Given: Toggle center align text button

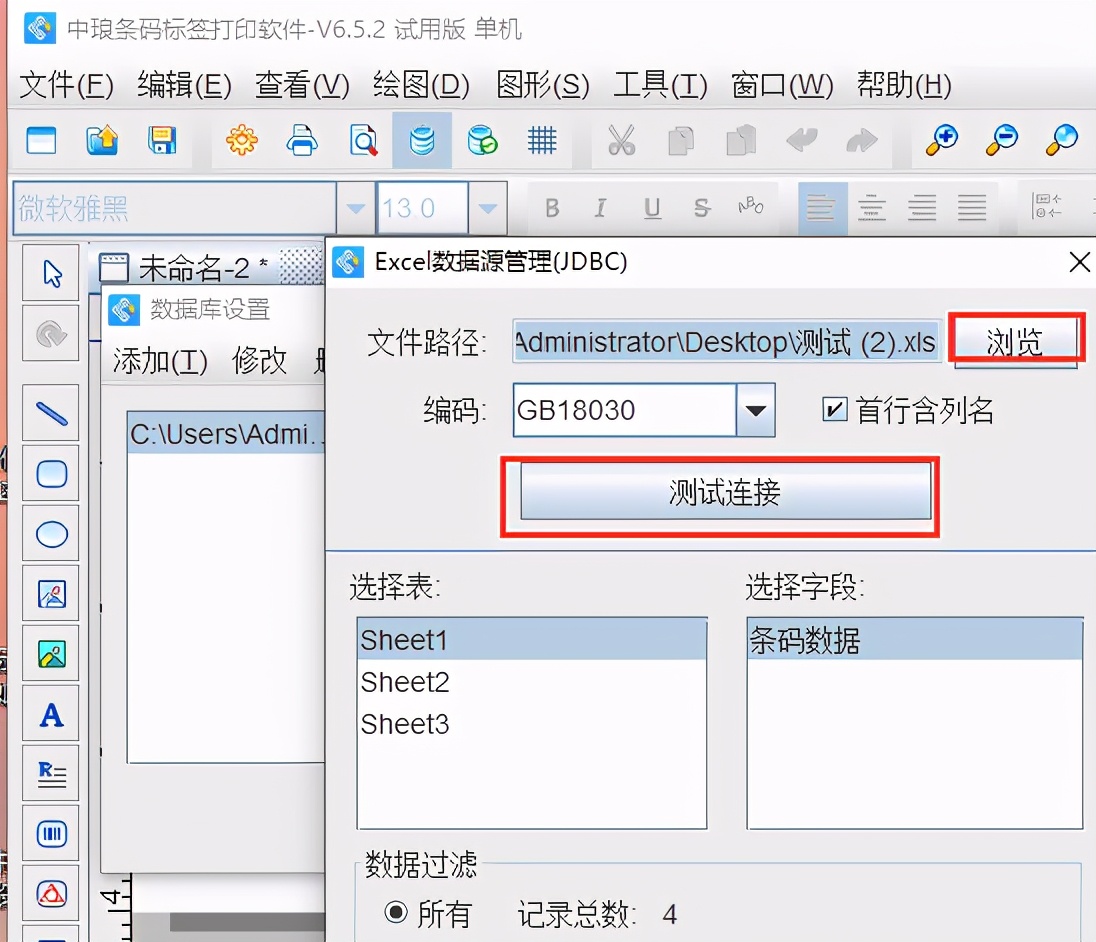Looking at the screenshot, I should click(x=872, y=208).
